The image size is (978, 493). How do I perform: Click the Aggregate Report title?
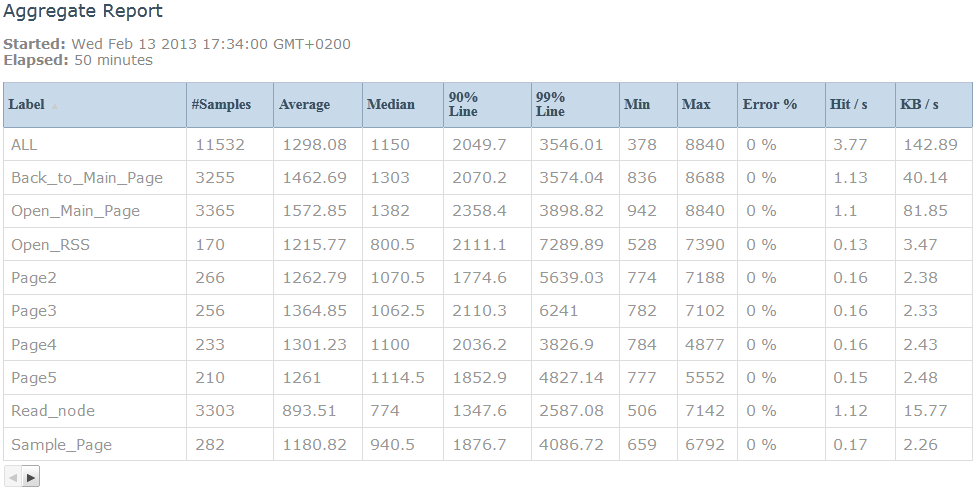[x=83, y=11]
